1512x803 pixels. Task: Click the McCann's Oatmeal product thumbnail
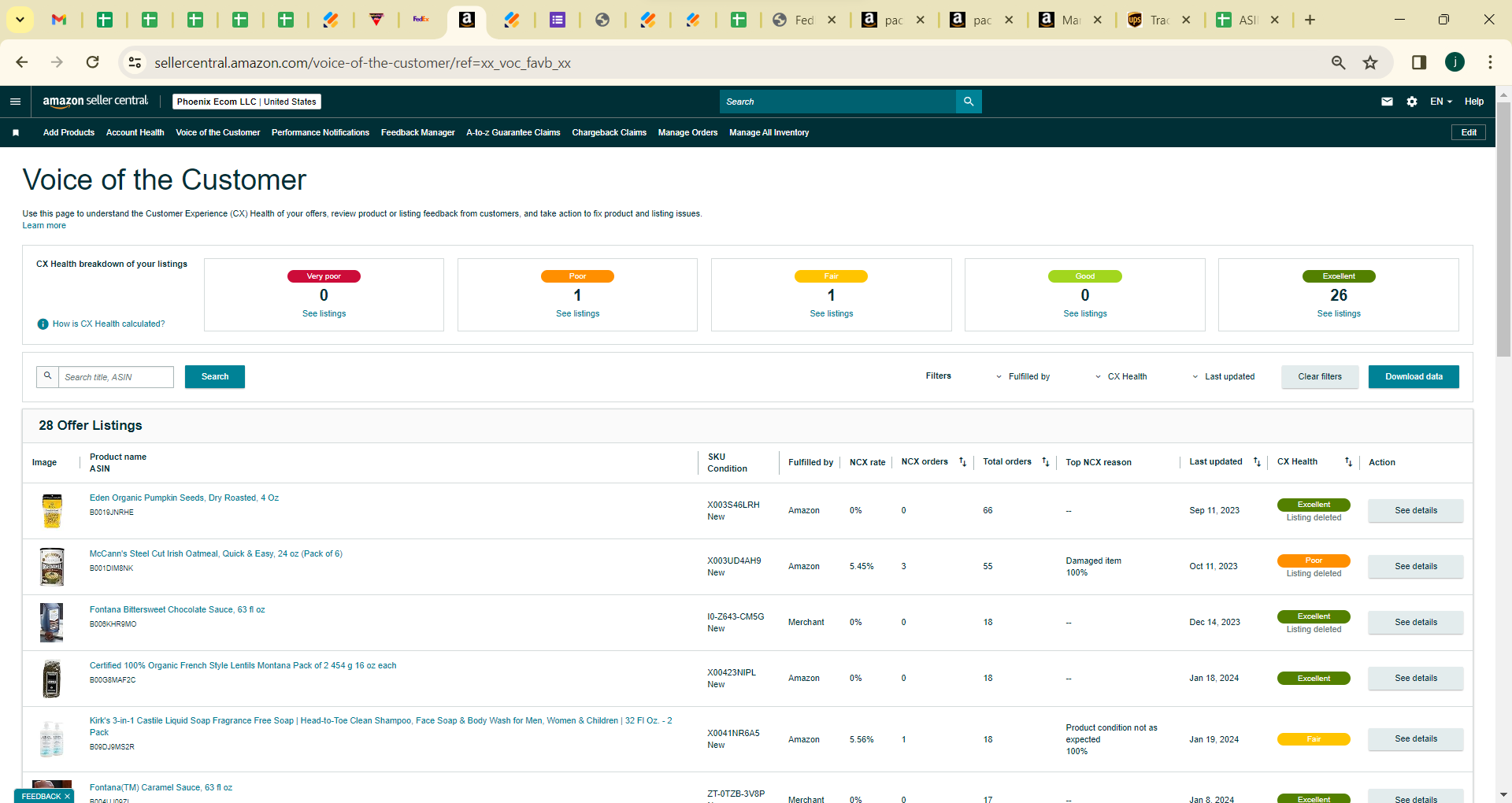pos(52,567)
